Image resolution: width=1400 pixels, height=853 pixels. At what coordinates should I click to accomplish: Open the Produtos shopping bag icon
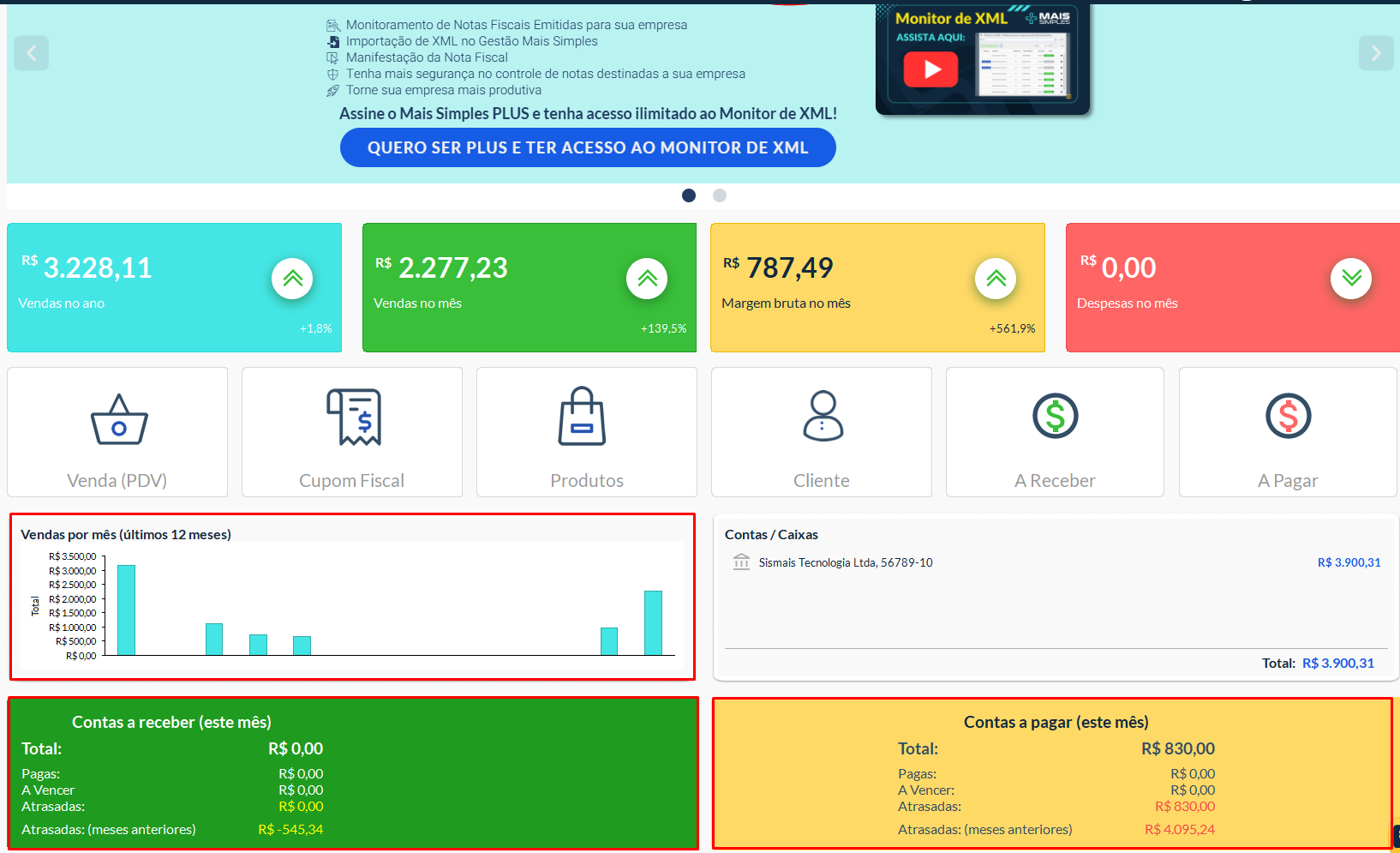[x=582, y=417]
